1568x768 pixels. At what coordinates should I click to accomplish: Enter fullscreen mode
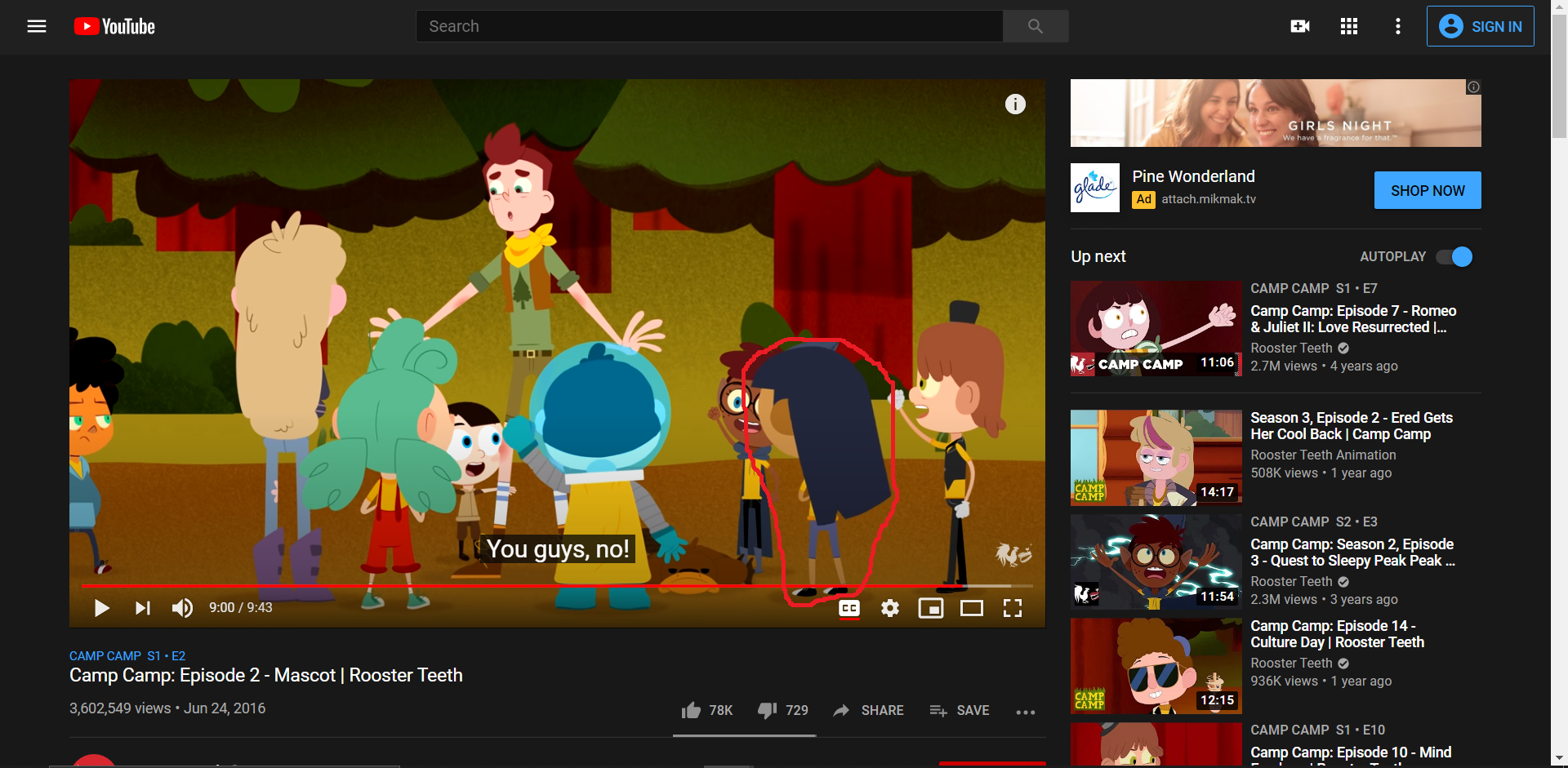(1013, 608)
